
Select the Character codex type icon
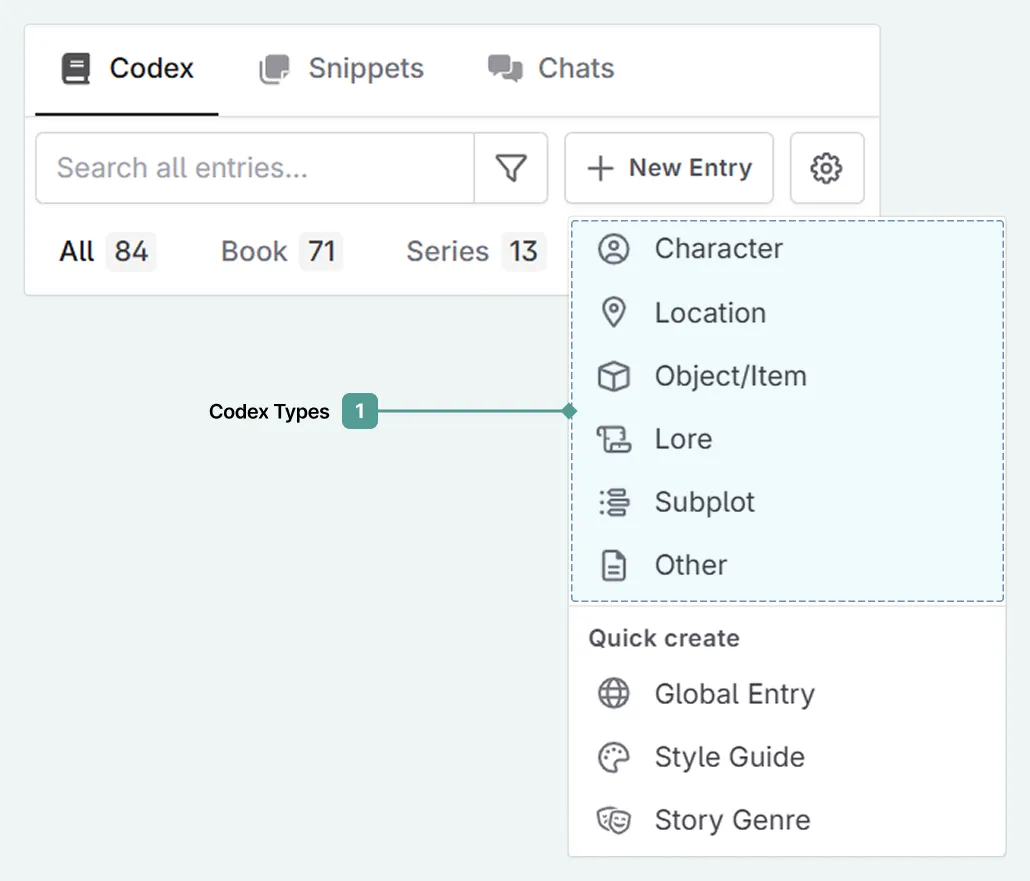tap(614, 249)
